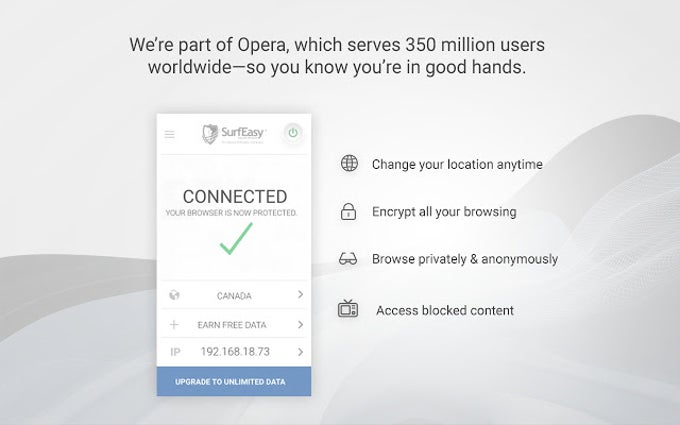Click the TV blocked content icon
The height and width of the screenshot is (425, 680).
[348, 309]
